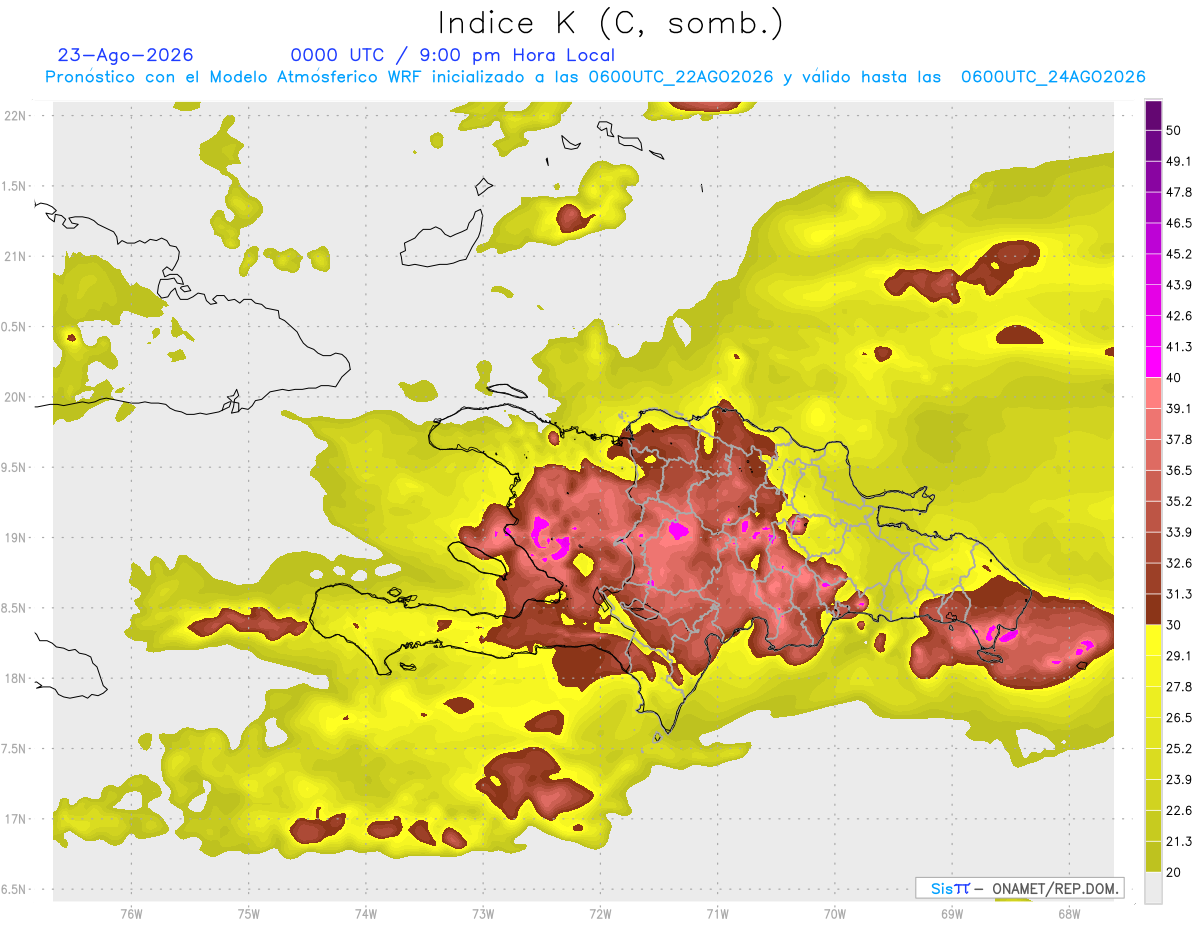This screenshot has width=1200, height=927.
Task: Click the latitude axis label "7.5N"
Action: [x=14, y=749]
